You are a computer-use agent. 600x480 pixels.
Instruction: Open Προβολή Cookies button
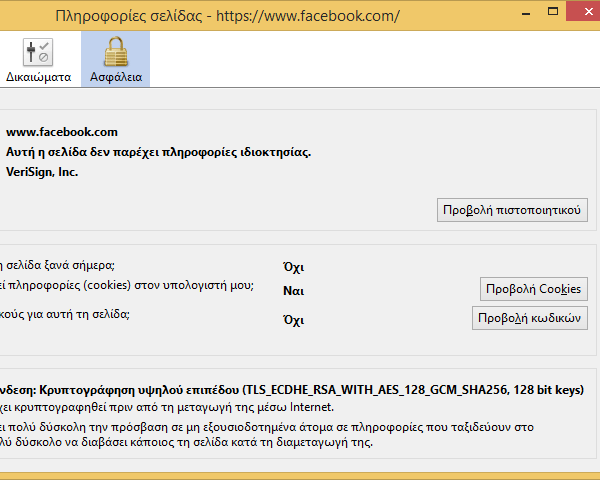click(x=534, y=289)
